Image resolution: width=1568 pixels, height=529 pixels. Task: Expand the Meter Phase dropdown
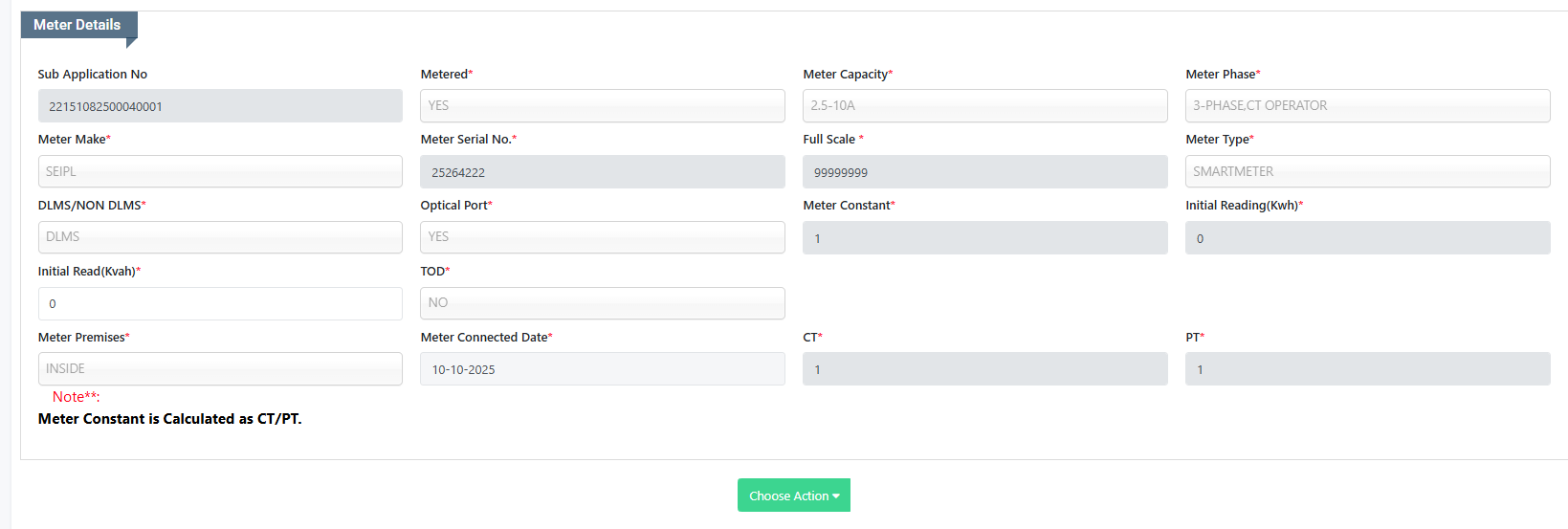1367,106
